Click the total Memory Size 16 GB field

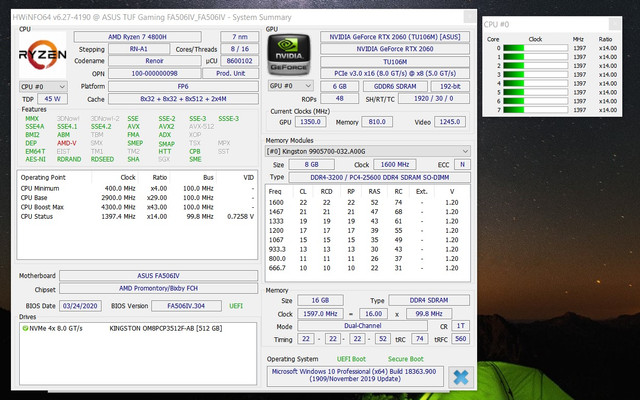pyautogui.click(x=320, y=300)
